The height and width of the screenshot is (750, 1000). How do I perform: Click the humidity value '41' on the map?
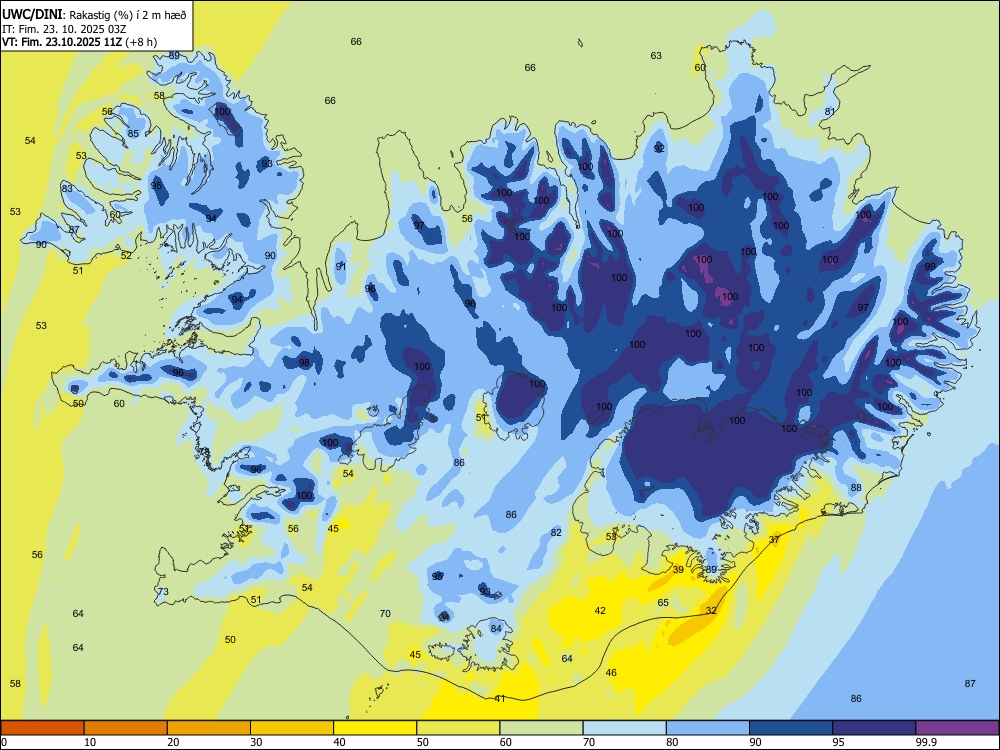pyautogui.click(x=500, y=698)
